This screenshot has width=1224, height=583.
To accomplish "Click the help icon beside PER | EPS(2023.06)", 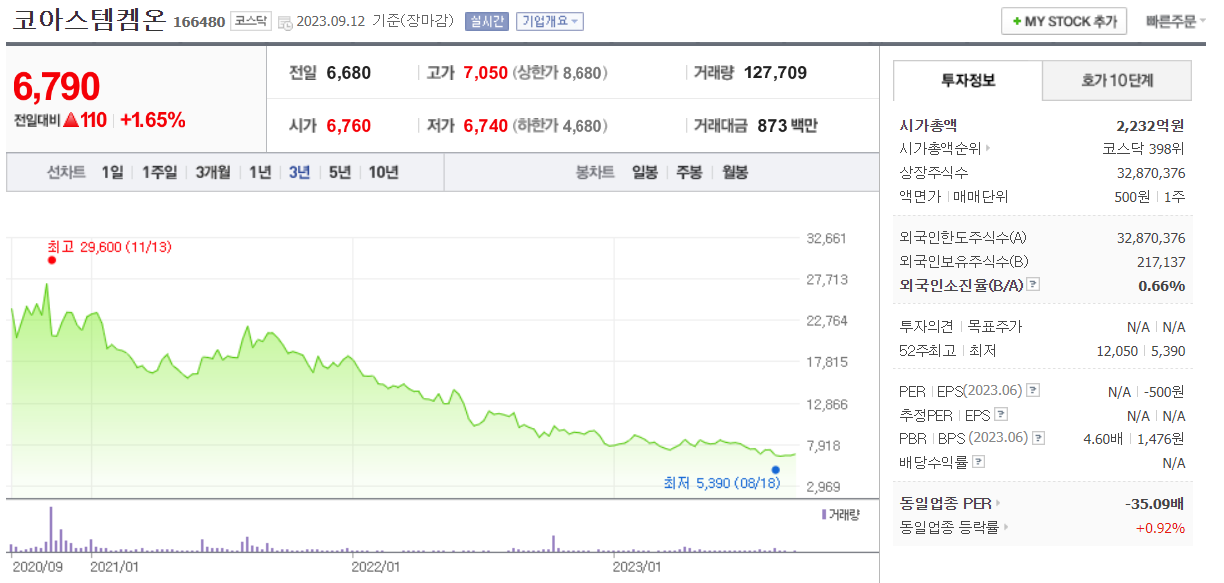I will point(1032,389).
